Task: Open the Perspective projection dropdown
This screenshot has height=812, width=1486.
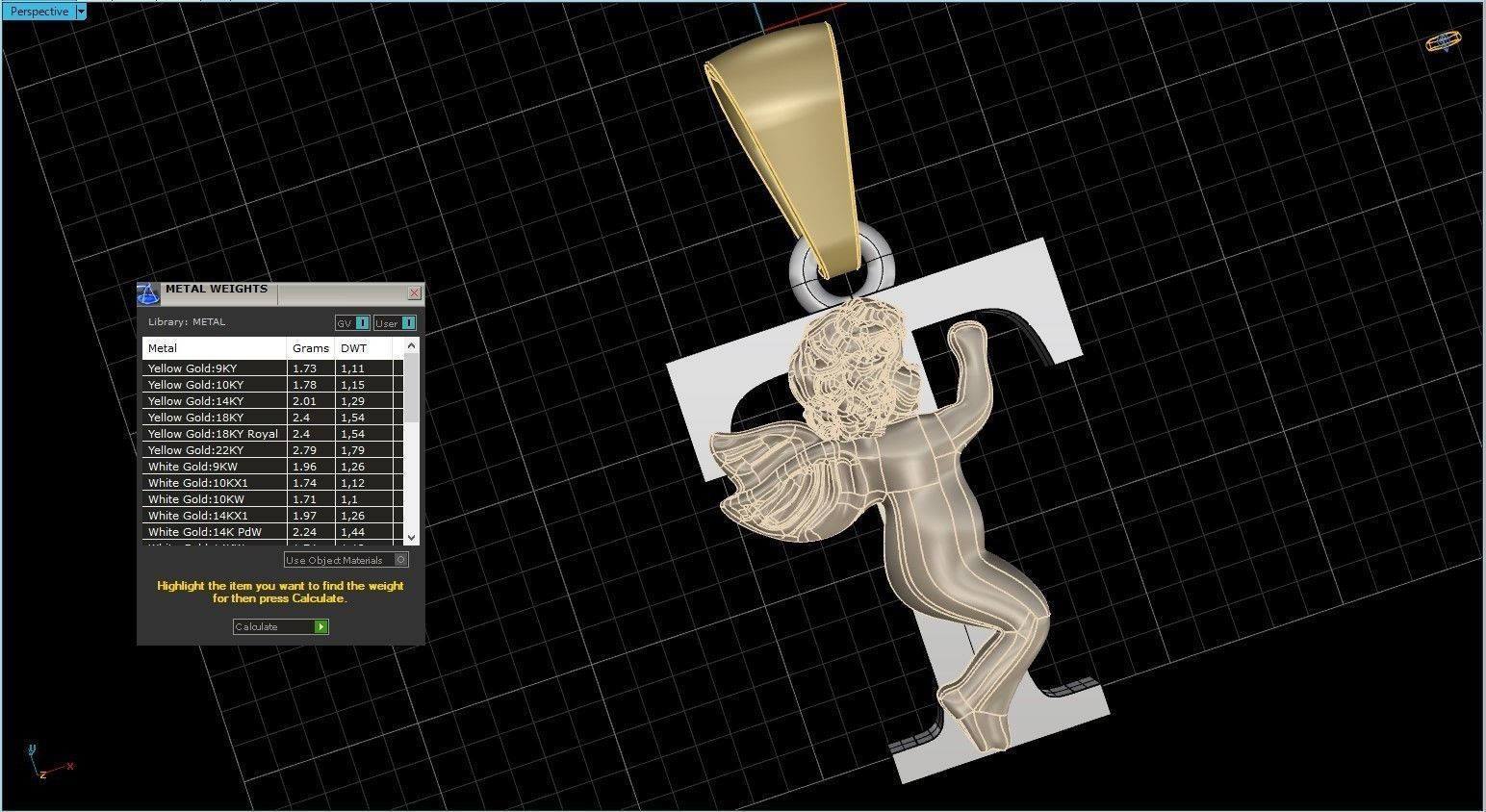Action: point(81,11)
